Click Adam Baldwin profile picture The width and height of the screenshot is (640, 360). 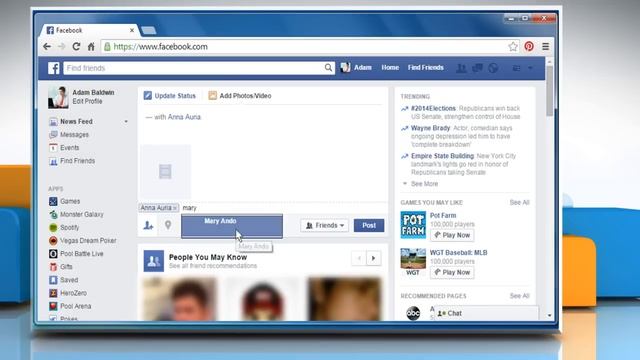tap(58, 97)
